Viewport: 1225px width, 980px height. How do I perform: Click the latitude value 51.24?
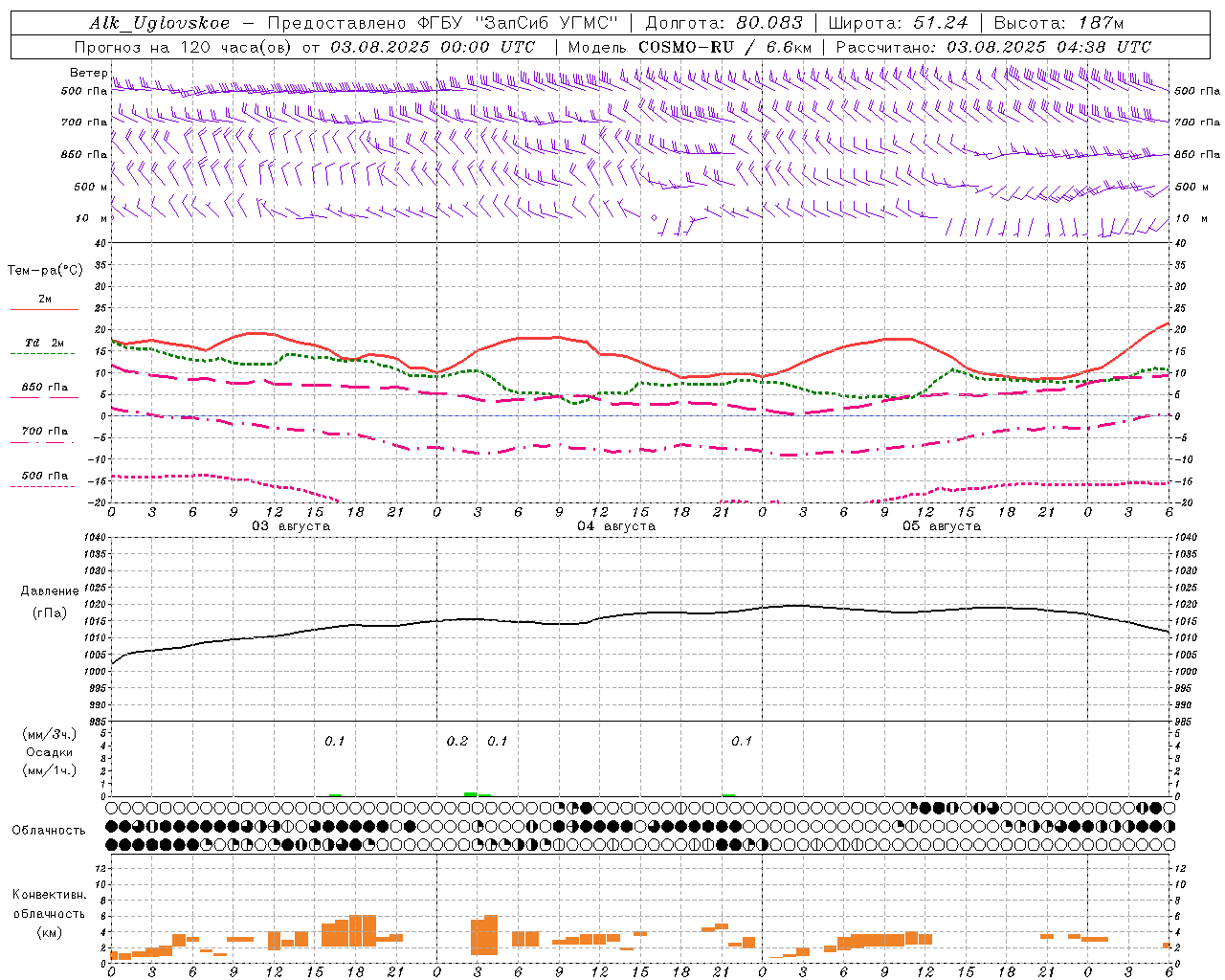pyautogui.click(x=940, y=23)
